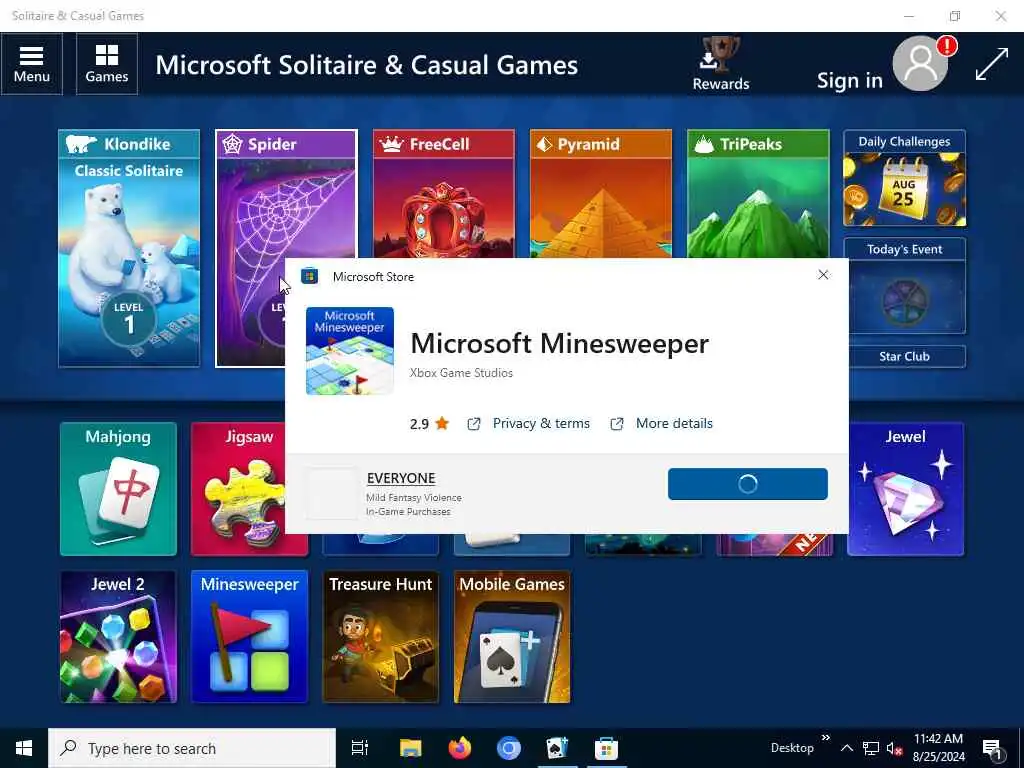The height and width of the screenshot is (768, 1024).
Task: Click the Desktop toolbar label
Action: coord(792,748)
